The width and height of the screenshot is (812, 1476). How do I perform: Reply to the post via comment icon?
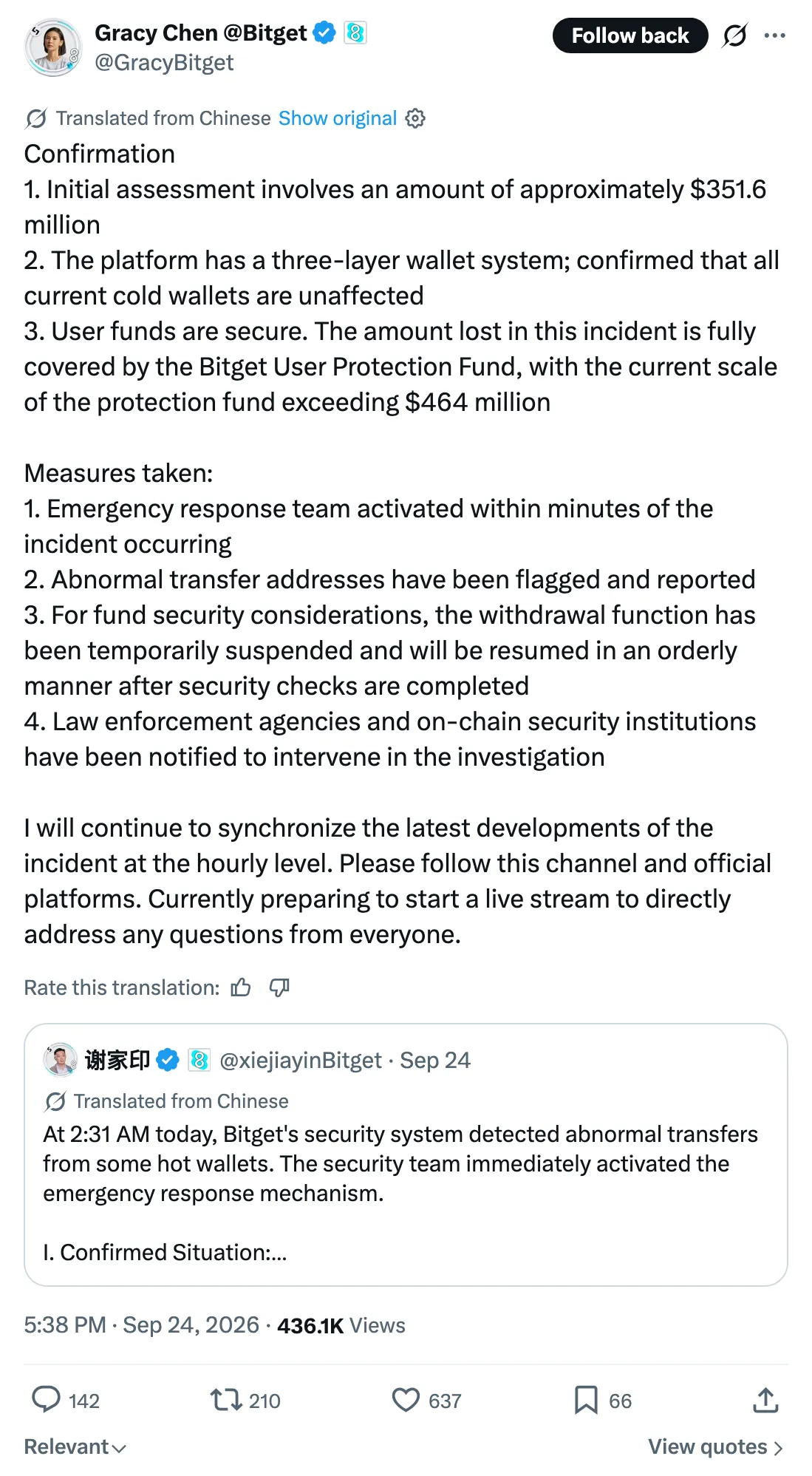point(46,1400)
